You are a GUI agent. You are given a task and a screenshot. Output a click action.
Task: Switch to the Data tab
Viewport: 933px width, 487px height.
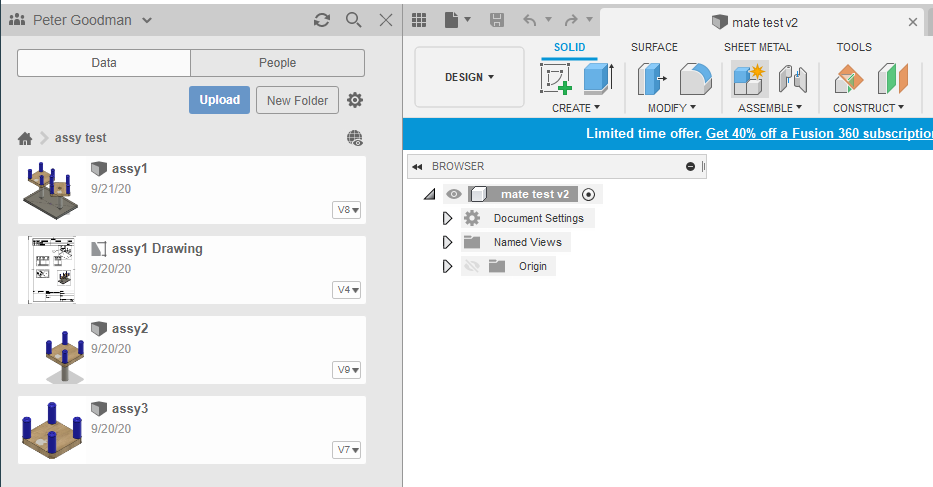coord(104,63)
